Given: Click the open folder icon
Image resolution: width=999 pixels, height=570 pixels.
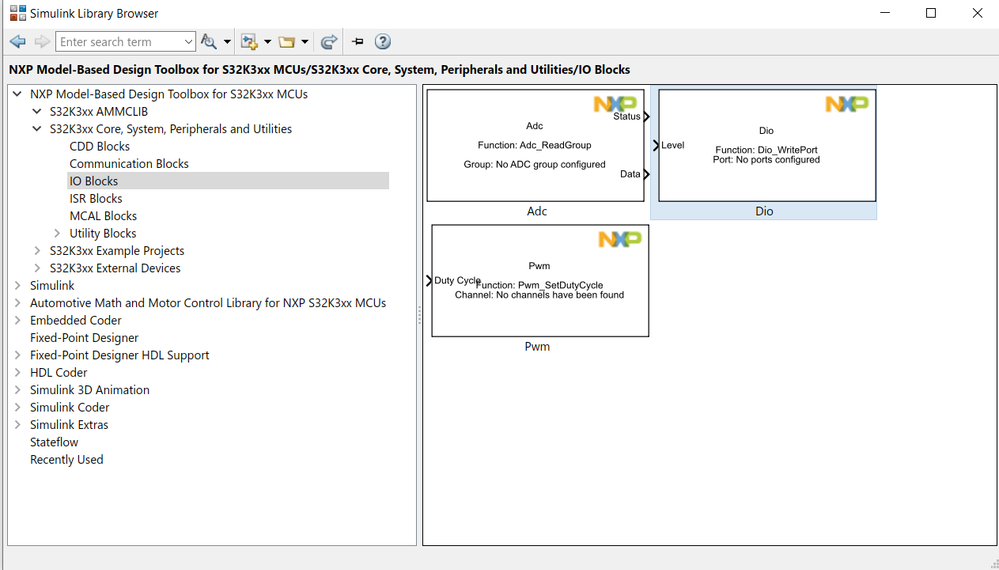Looking at the screenshot, I should tap(287, 42).
